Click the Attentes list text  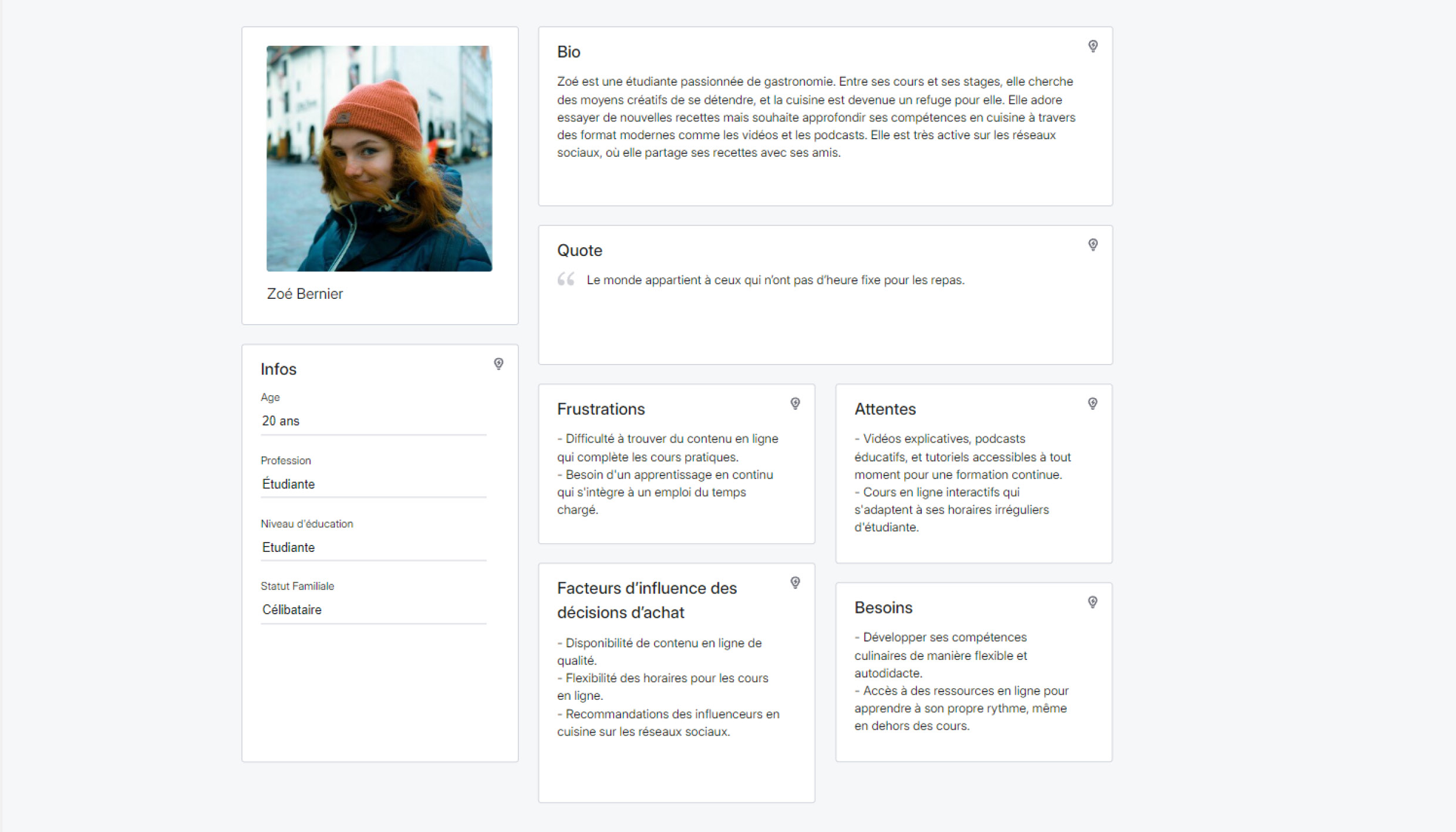(x=963, y=483)
